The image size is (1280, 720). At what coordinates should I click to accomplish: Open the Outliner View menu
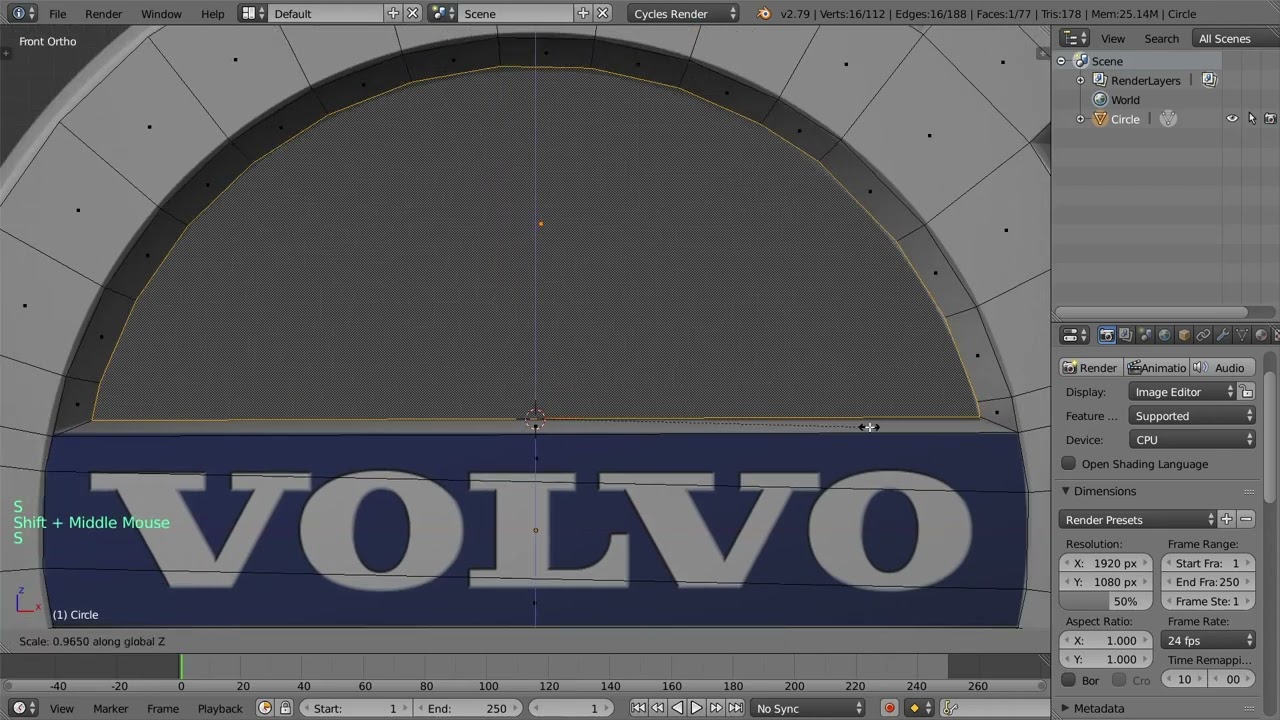pyautogui.click(x=1113, y=39)
